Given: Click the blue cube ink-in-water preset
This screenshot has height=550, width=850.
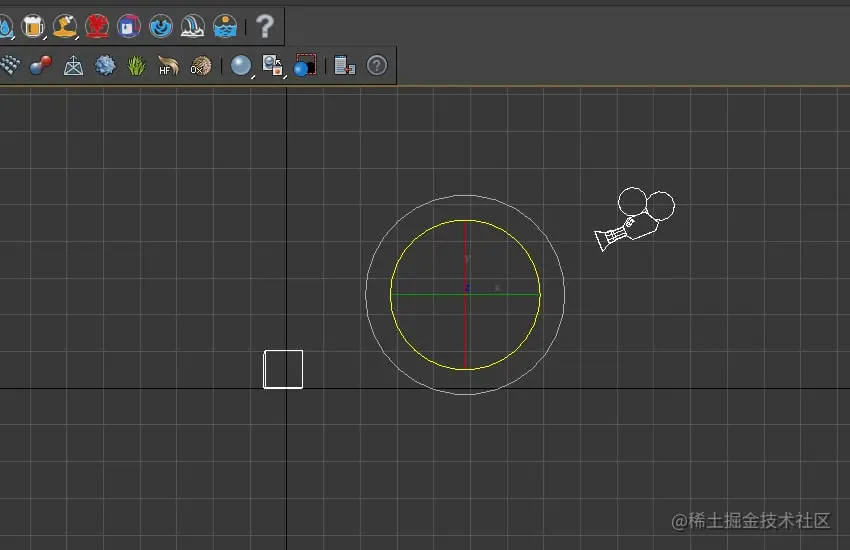Looking at the screenshot, I should pyautogui.click(x=129, y=26).
